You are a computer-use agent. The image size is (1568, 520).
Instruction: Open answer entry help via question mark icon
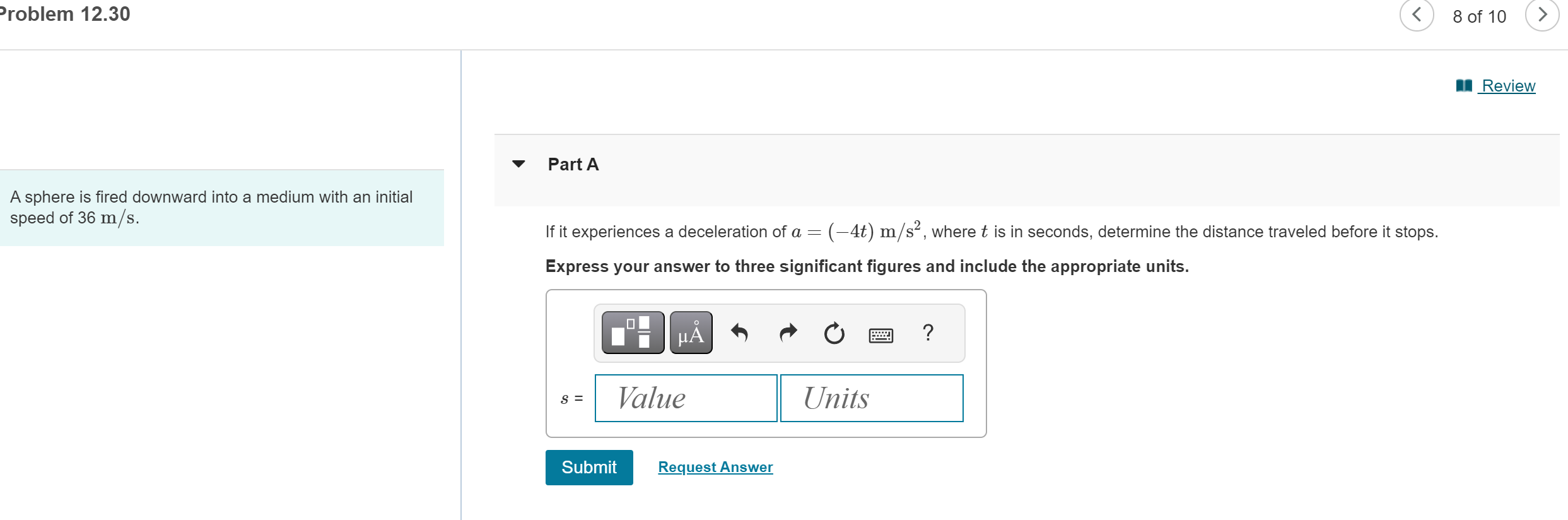[x=927, y=333]
